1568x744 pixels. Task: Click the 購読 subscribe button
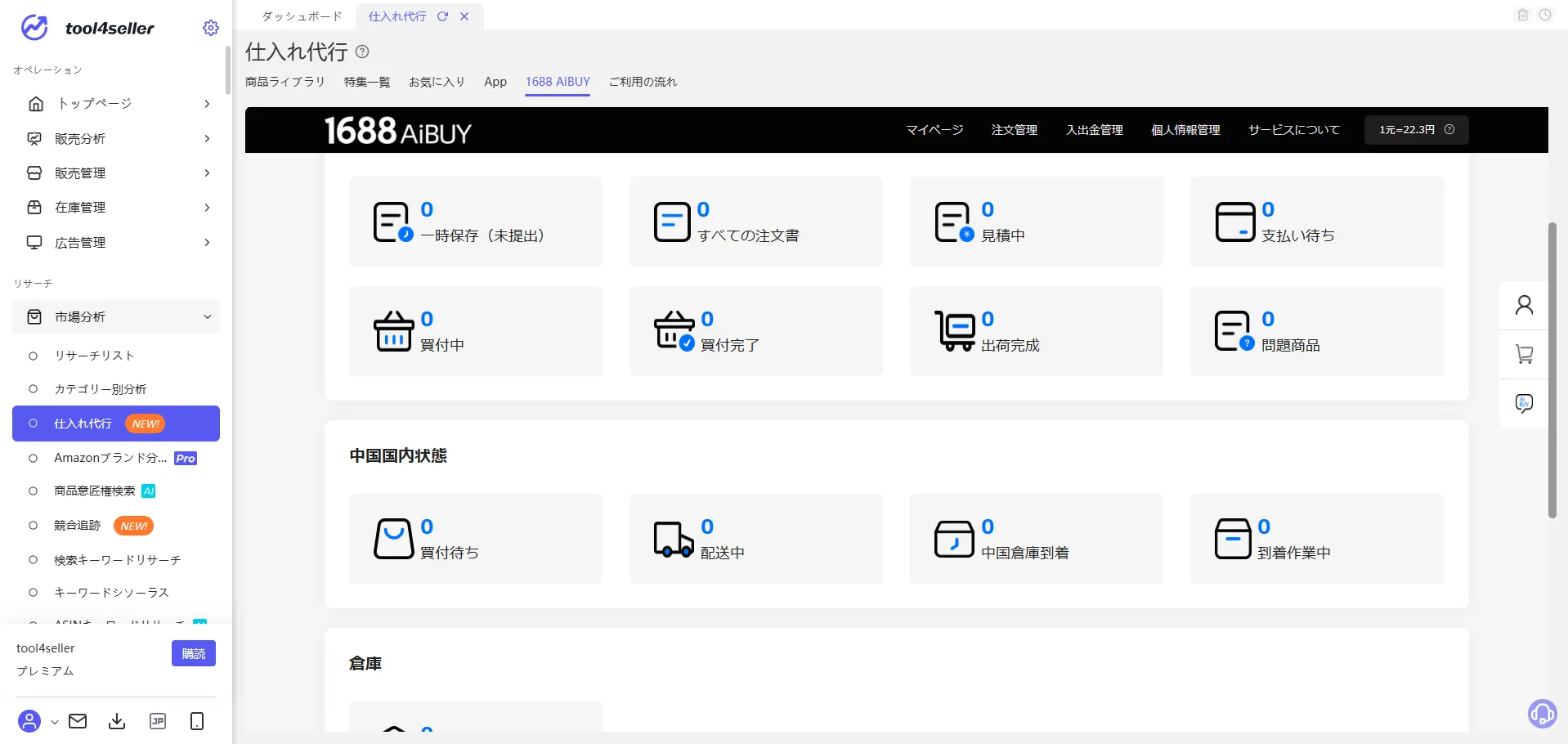[x=194, y=653]
